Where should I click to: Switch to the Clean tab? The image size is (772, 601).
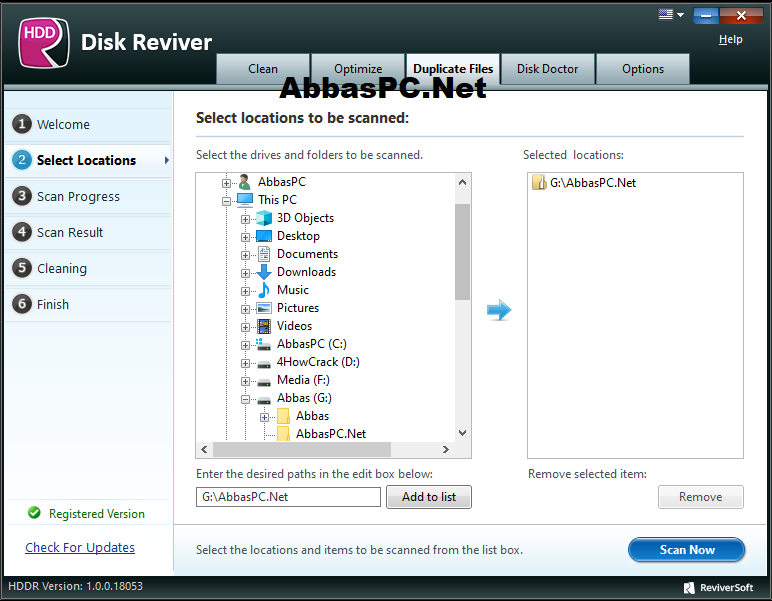263,69
